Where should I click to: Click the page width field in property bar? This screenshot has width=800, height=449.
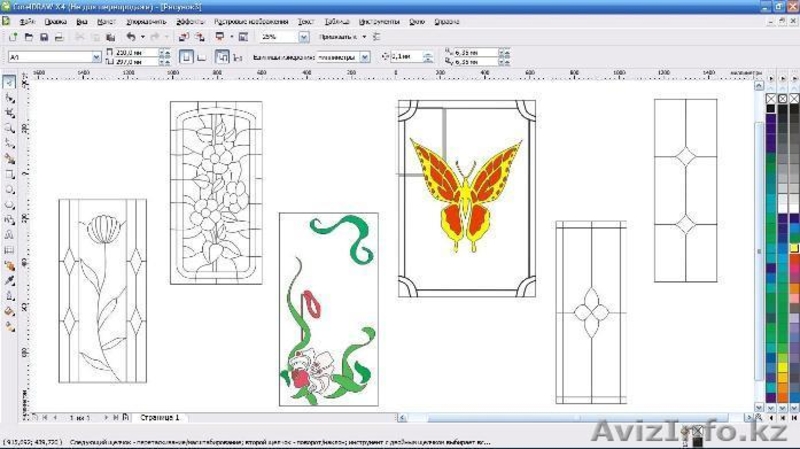click(x=133, y=53)
